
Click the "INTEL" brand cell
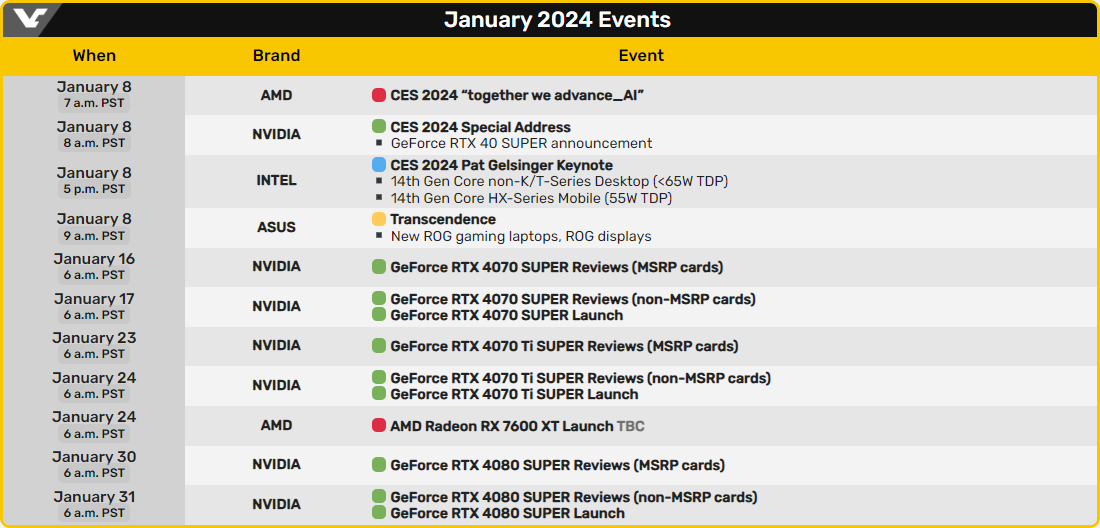[276, 181]
